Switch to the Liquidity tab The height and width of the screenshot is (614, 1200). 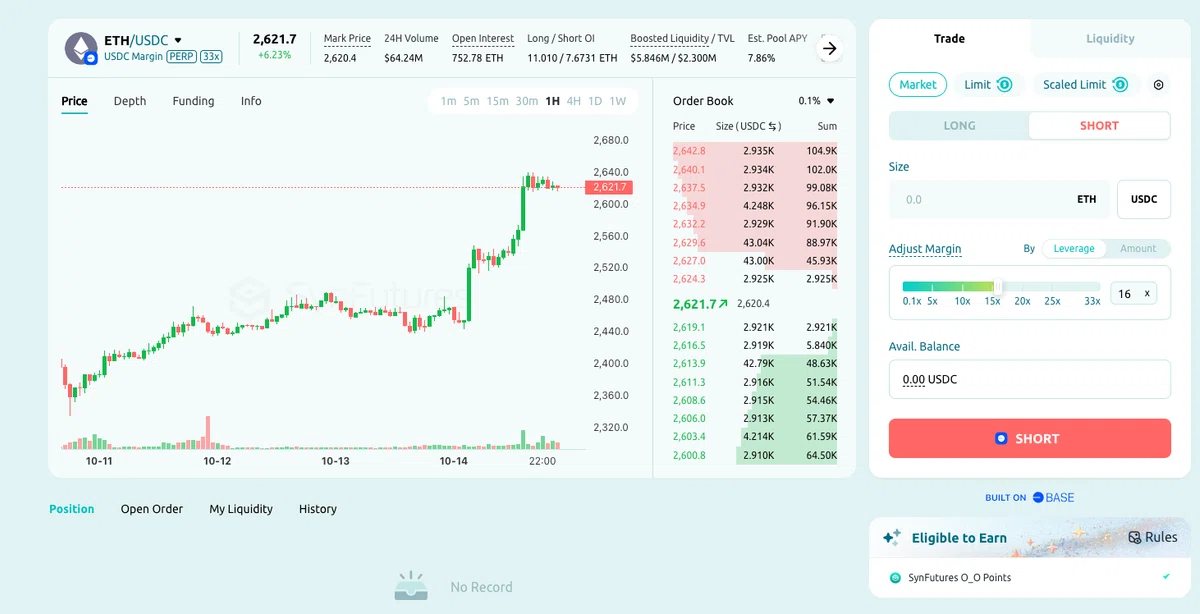pyautogui.click(x=1110, y=39)
